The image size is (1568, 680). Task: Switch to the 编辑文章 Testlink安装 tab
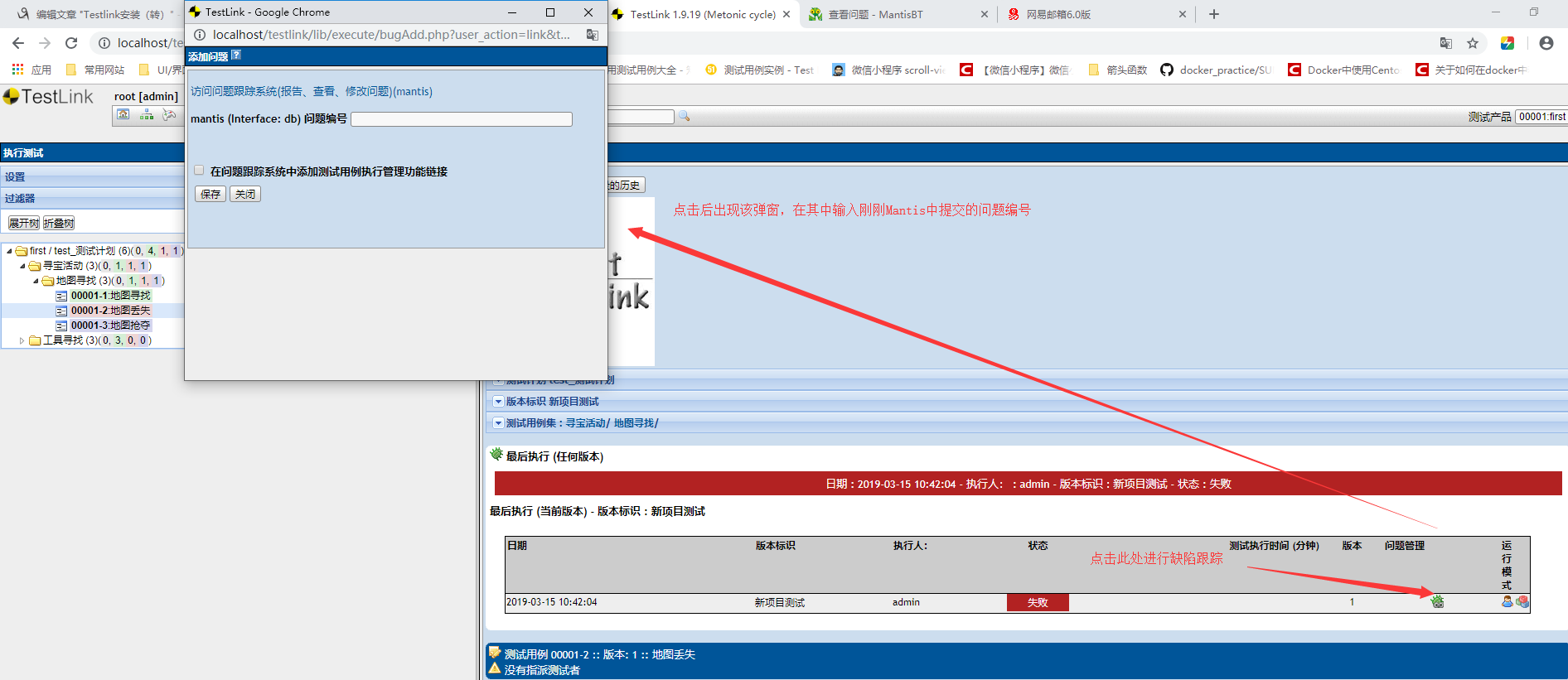(99, 14)
